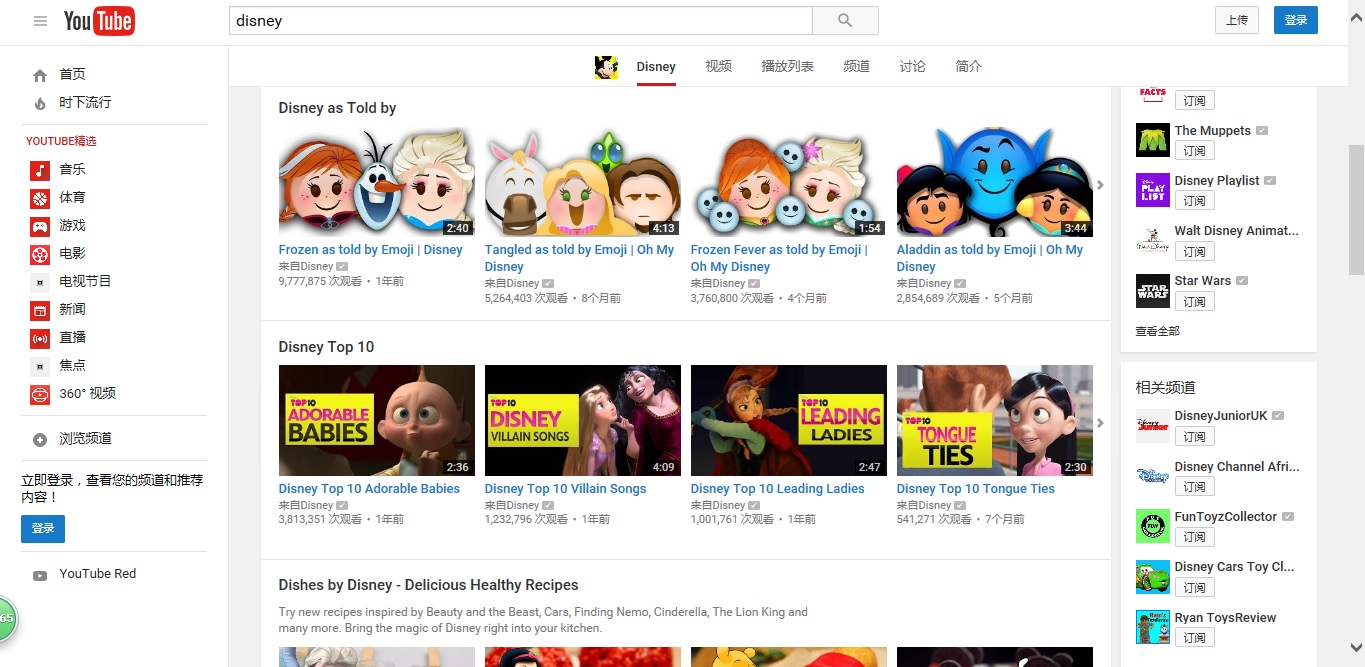Open Disney Top 10 Tongue Ties title
Image resolution: width=1365 pixels, height=667 pixels.
pyautogui.click(x=976, y=489)
